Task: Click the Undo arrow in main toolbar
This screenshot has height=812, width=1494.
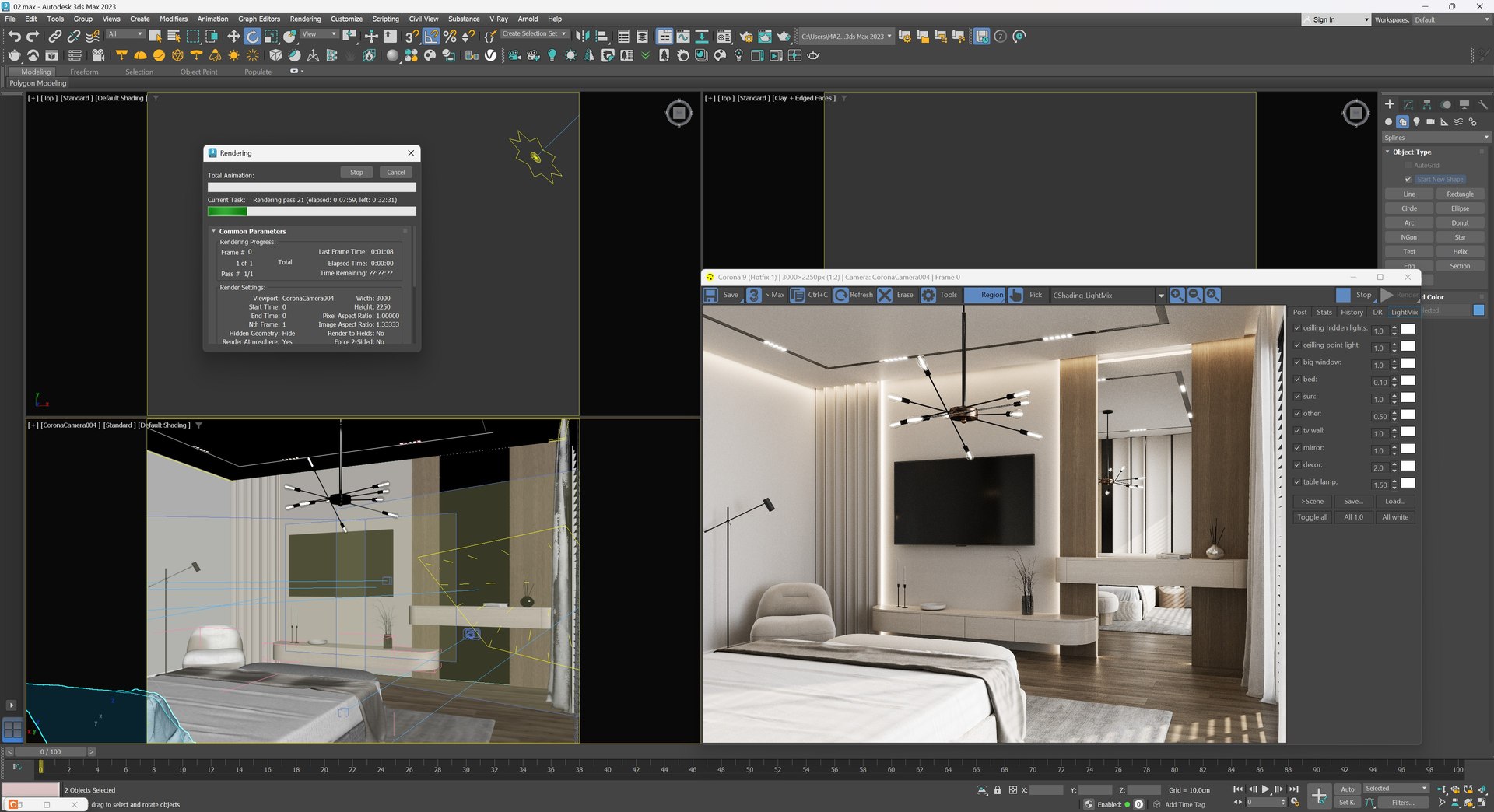Action: pyautogui.click(x=14, y=36)
